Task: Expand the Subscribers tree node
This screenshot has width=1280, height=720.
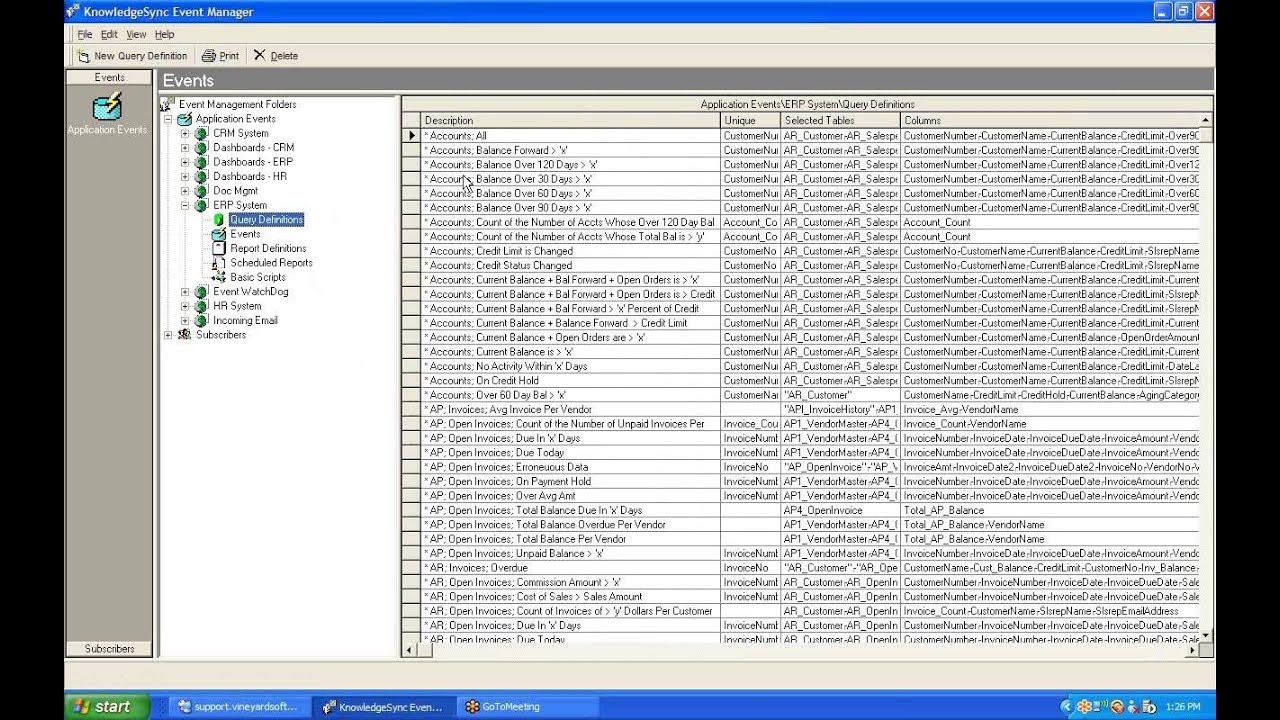Action: (x=168, y=335)
